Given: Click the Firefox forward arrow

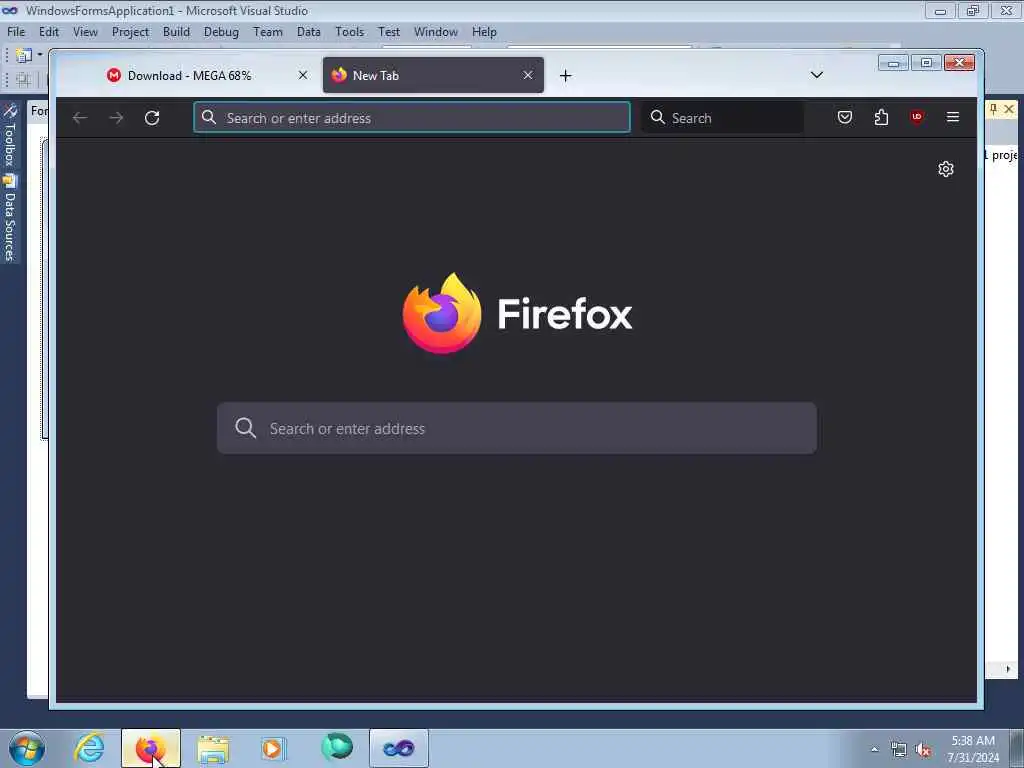Looking at the screenshot, I should [116, 118].
